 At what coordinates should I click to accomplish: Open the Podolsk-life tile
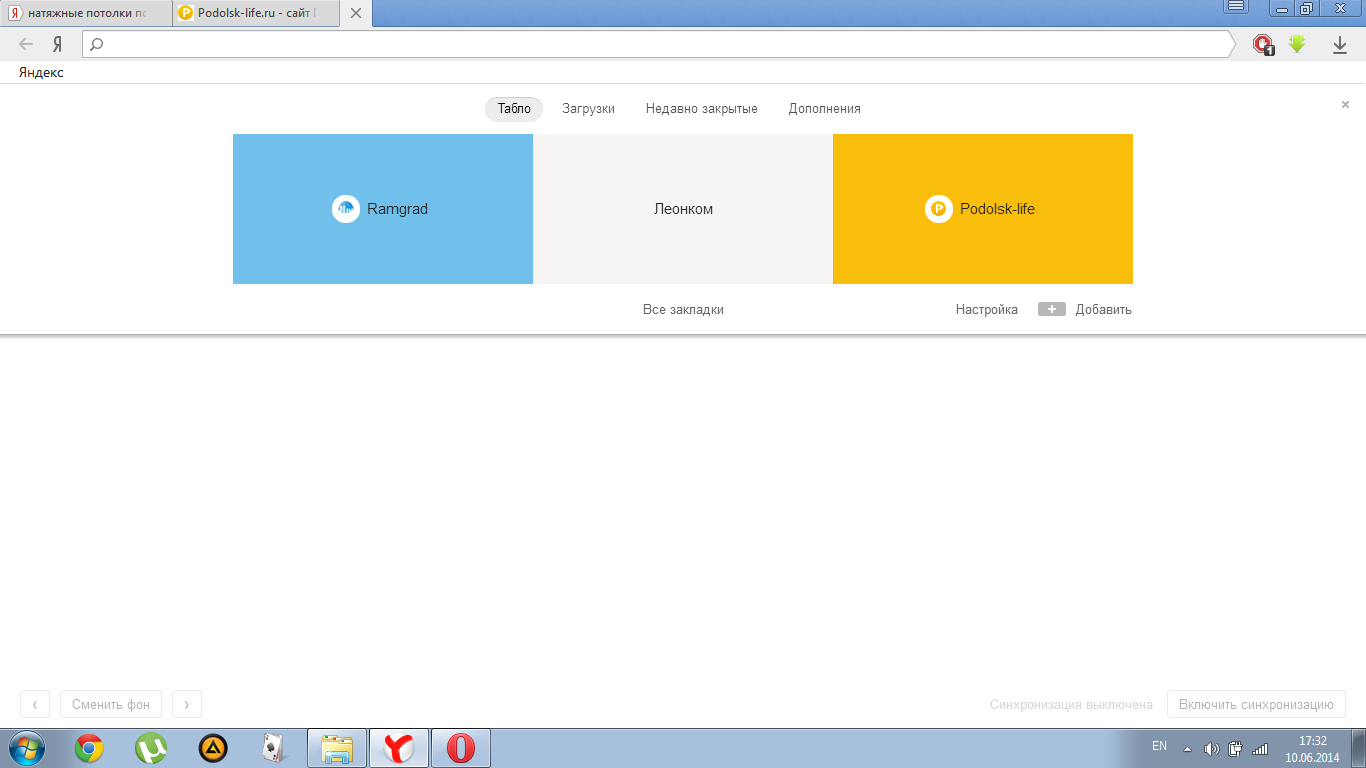pos(983,209)
